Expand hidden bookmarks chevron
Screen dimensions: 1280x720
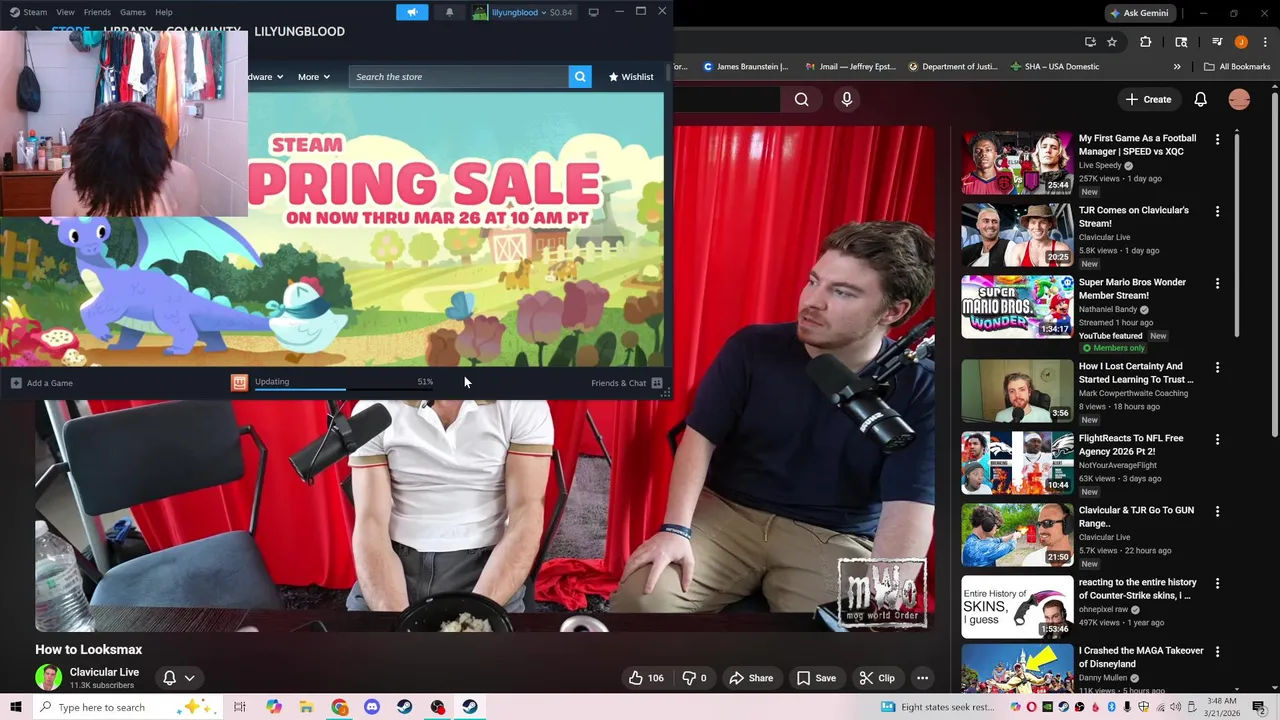pyautogui.click(x=1177, y=67)
